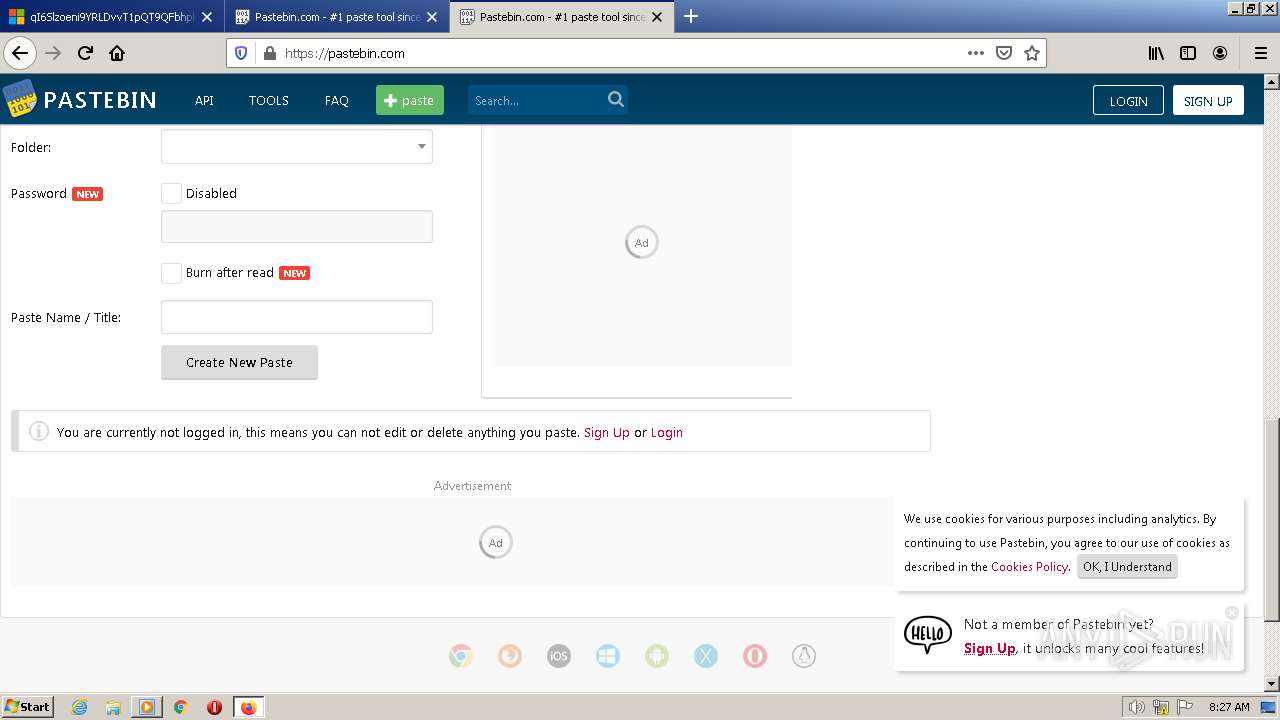Click Sign Up link in Hello popup
Viewport: 1280px width, 720px height.
pos(990,648)
